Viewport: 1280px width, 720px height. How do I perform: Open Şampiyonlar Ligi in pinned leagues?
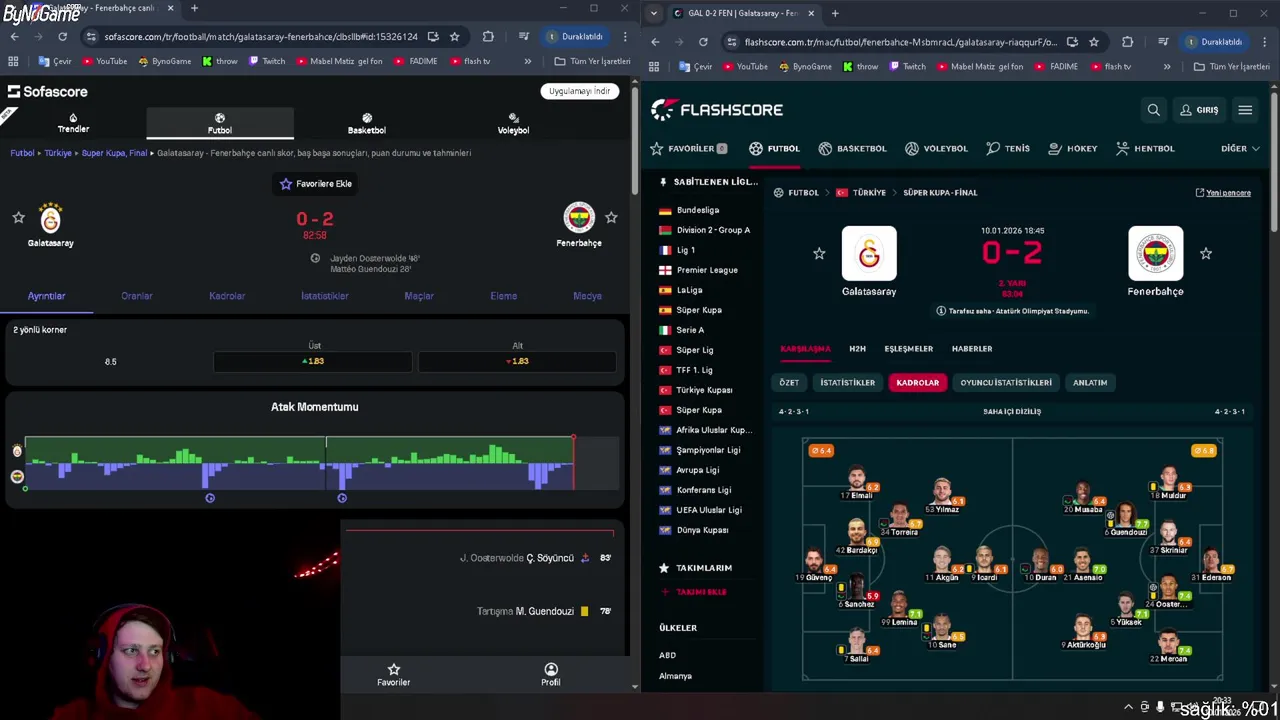(x=707, y=450)
